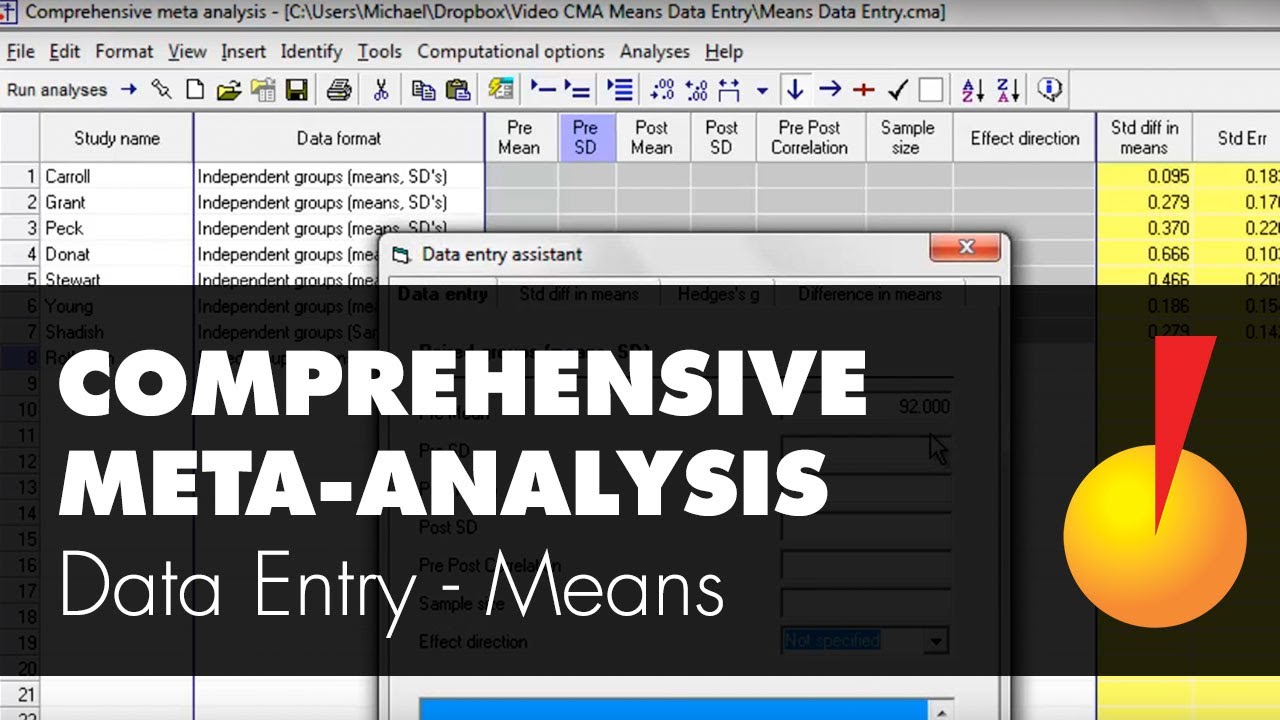Select the Pre SD column header
This screenshot has width=1280, height=720.
coord(586,138)
